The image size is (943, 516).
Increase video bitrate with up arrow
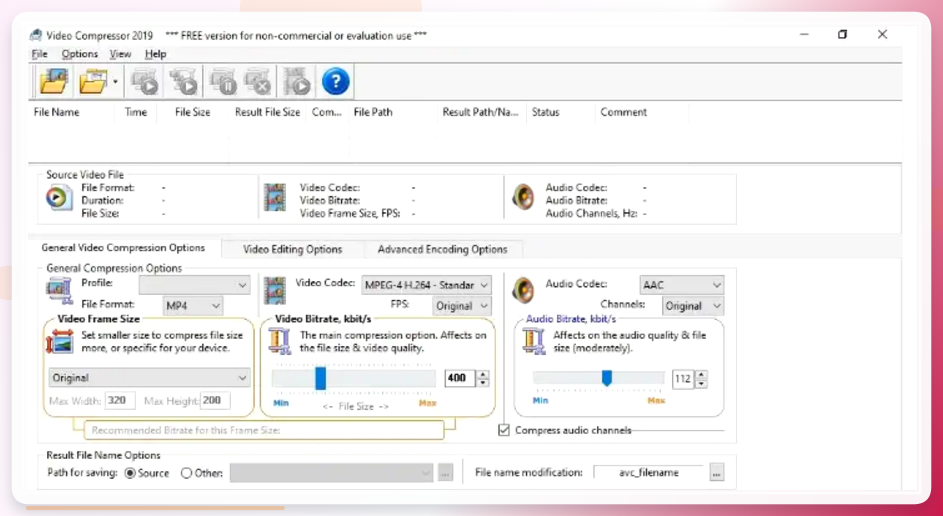point(483,374)
